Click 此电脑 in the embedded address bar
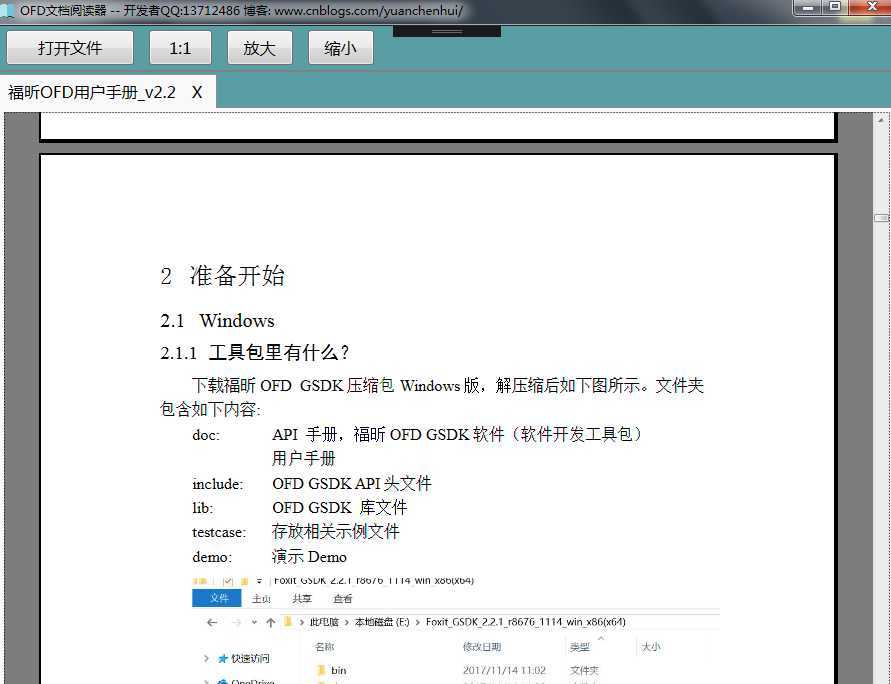The width and height of the screenshot is (891, 684). pyautogui.click(x=324, y=622)
